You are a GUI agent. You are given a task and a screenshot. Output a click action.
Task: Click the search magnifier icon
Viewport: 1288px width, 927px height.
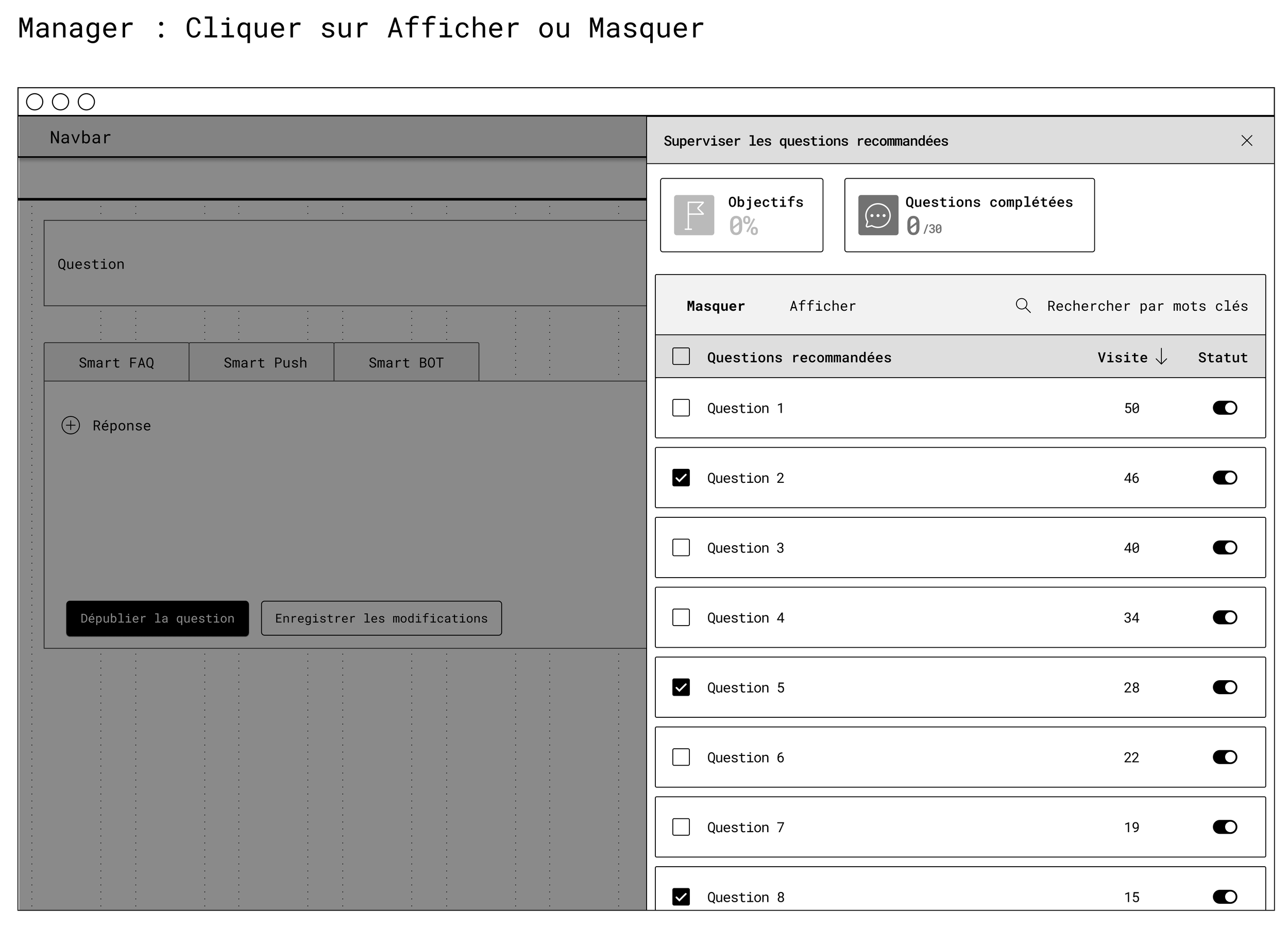[x=1022, y=306]
